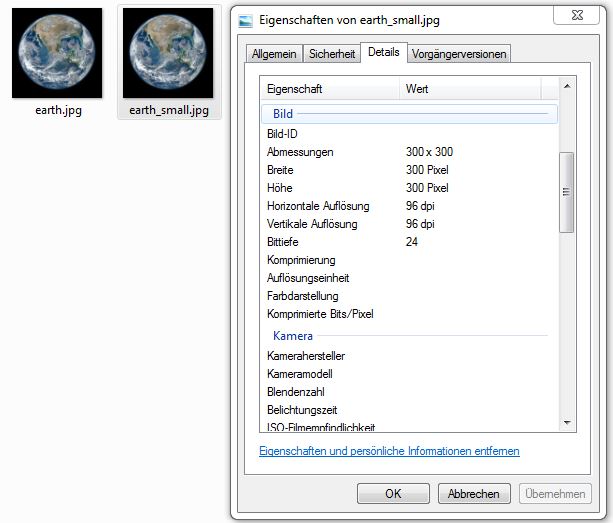Click the Bittiefe value 24

[412, 242]
